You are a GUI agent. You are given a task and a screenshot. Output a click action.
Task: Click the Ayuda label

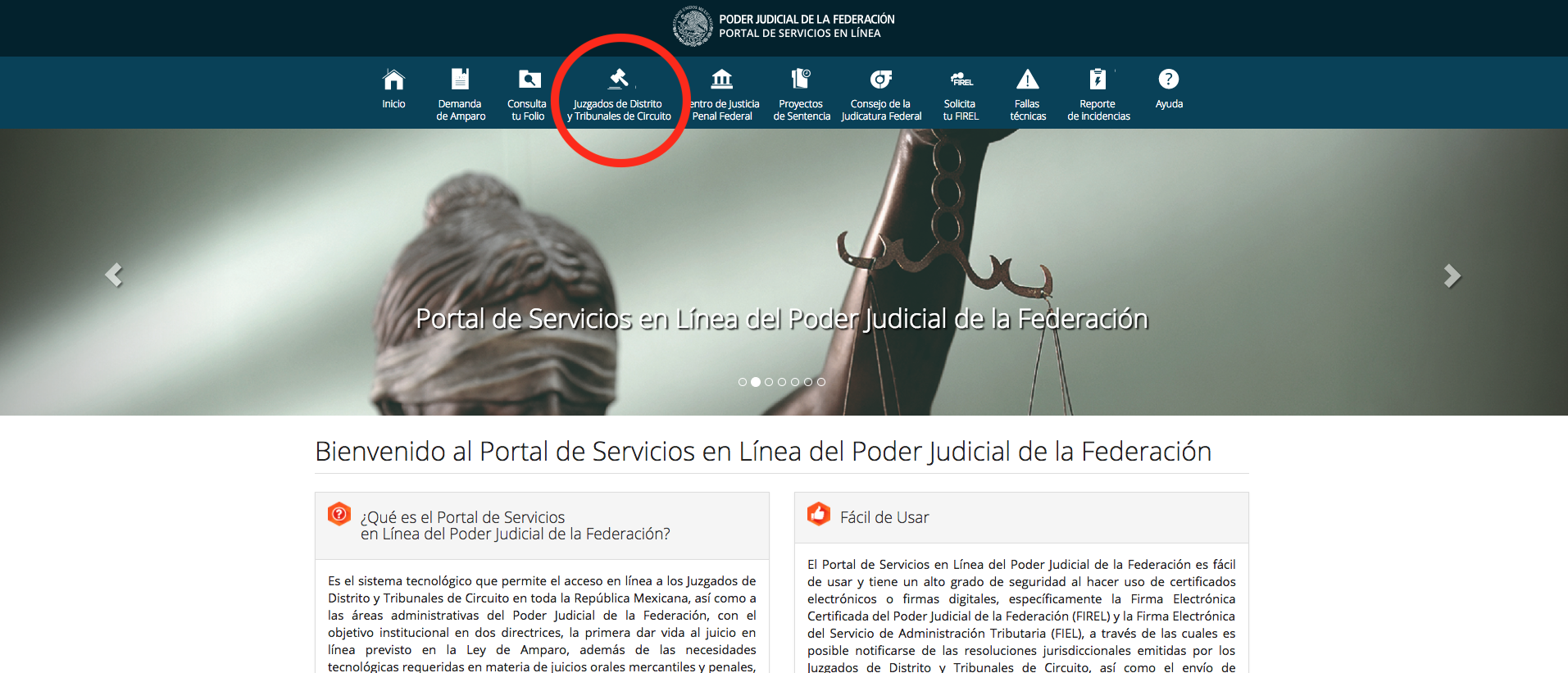click(x=1169, y=104)
